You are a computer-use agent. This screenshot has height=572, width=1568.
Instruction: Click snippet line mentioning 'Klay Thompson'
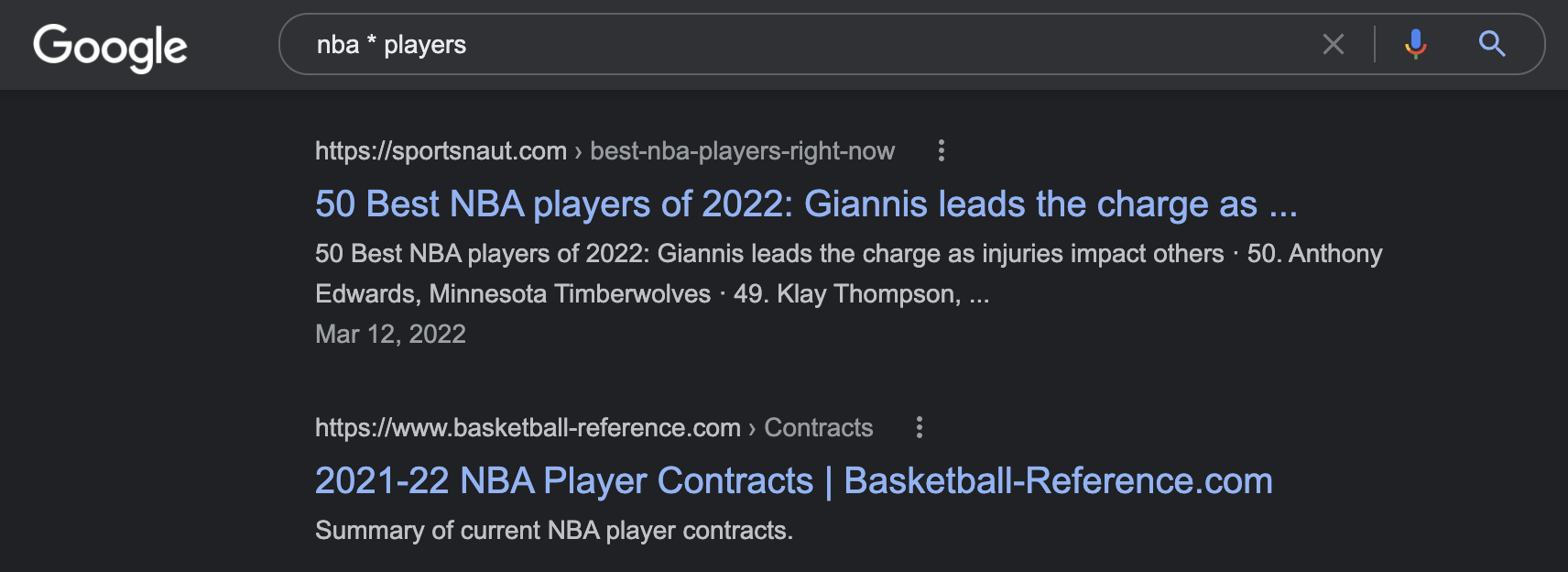[x=652, y=294]
